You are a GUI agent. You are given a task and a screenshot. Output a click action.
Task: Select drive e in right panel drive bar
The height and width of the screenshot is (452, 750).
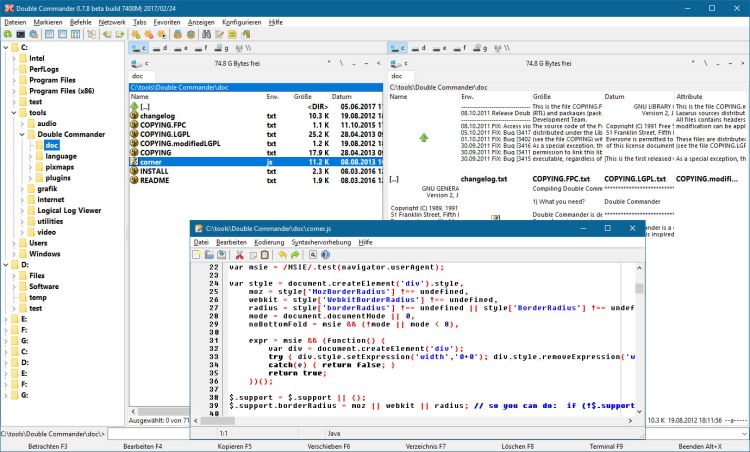440,48
